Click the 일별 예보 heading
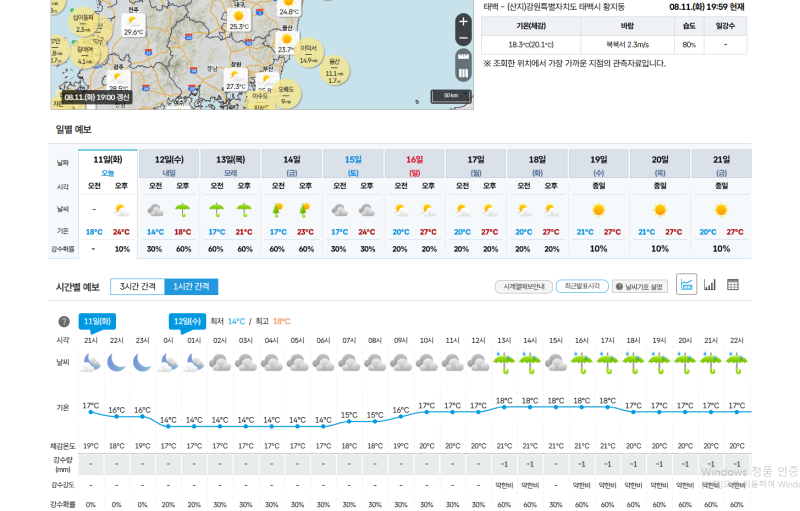Screen dimensions: 800x511 (73, 130)
